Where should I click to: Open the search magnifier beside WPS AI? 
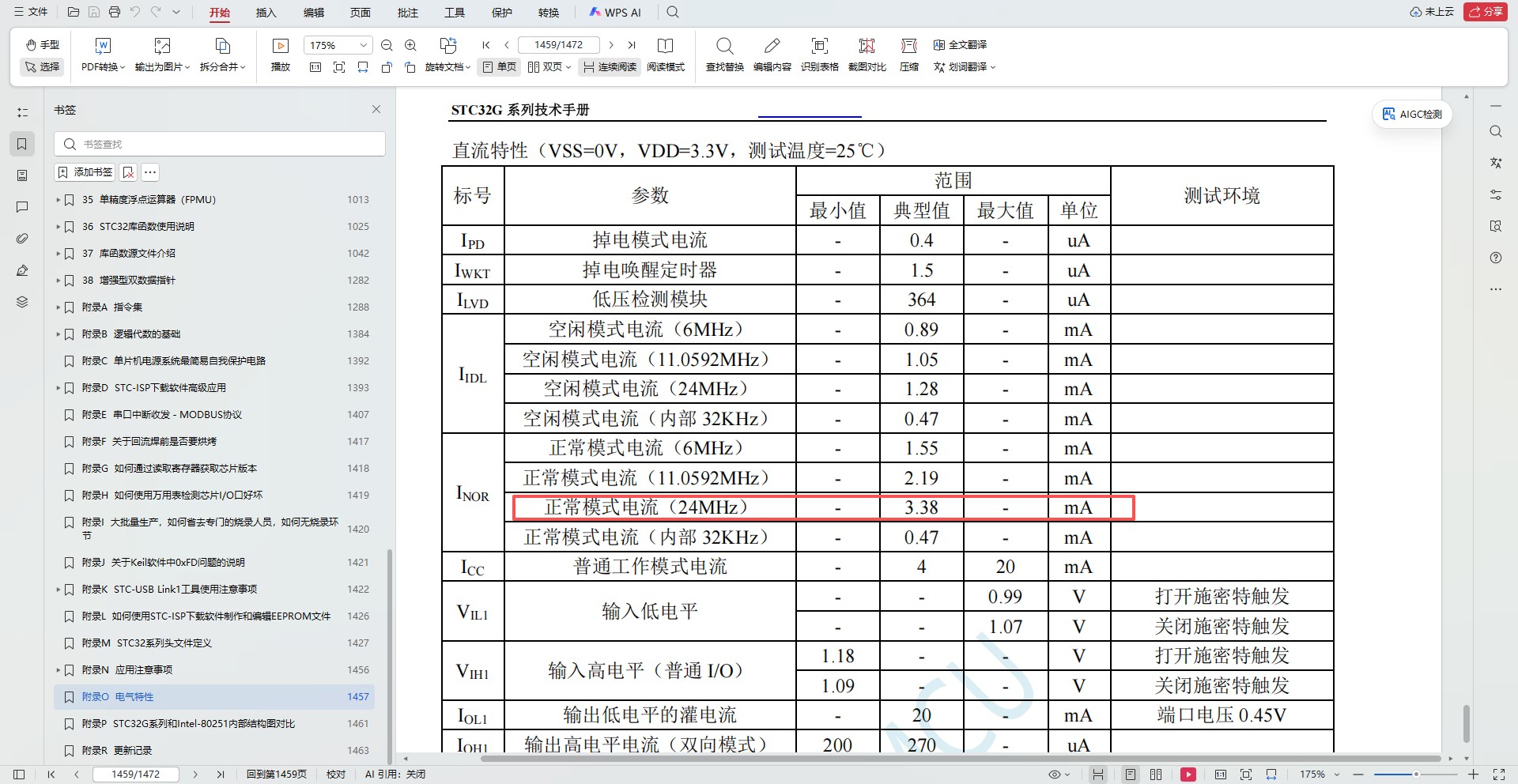(673, 12)
